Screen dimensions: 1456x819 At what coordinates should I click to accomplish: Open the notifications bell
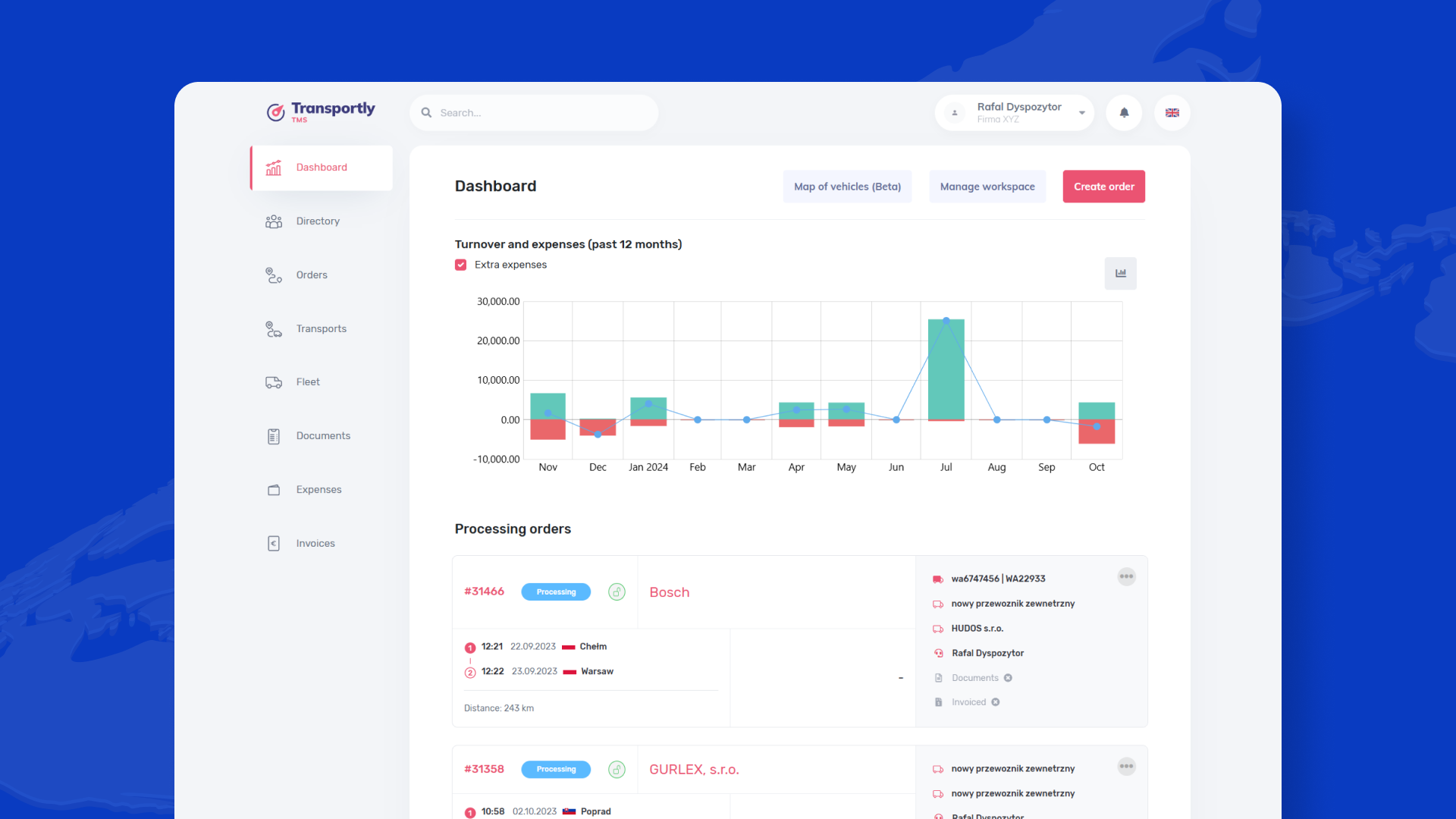point(1124,113)
